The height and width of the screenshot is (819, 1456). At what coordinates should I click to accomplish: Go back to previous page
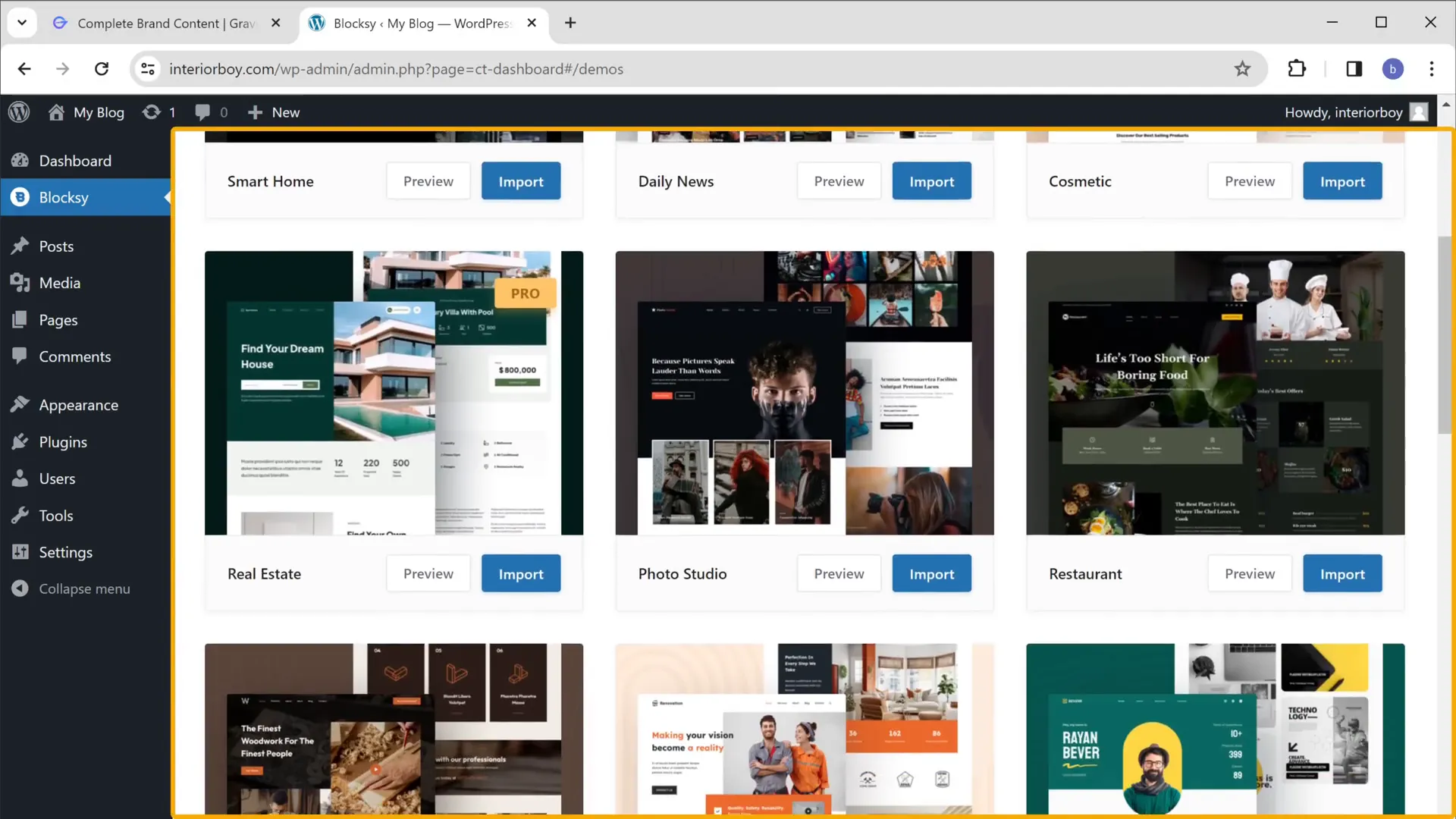[x=24, y=69]
